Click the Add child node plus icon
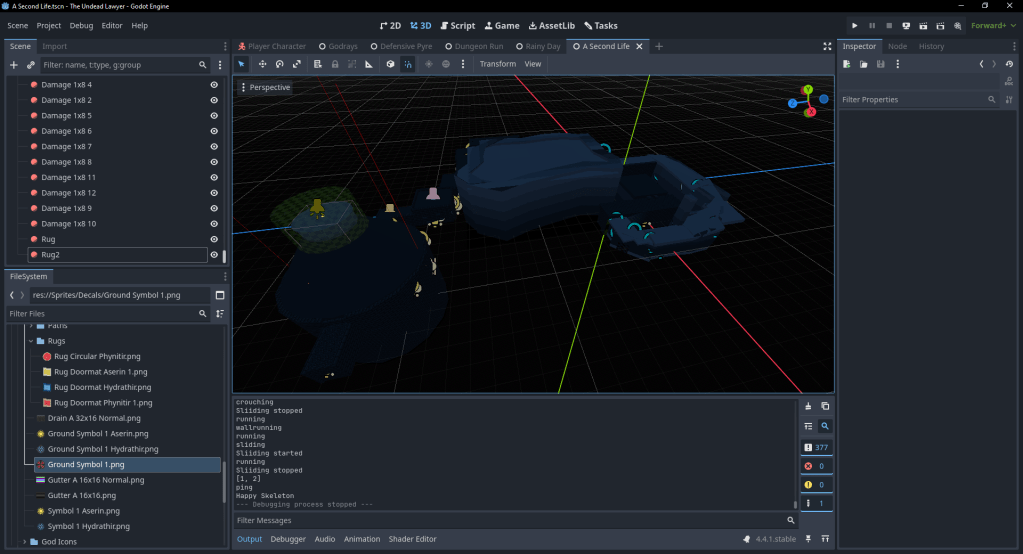 coord(14,64)
